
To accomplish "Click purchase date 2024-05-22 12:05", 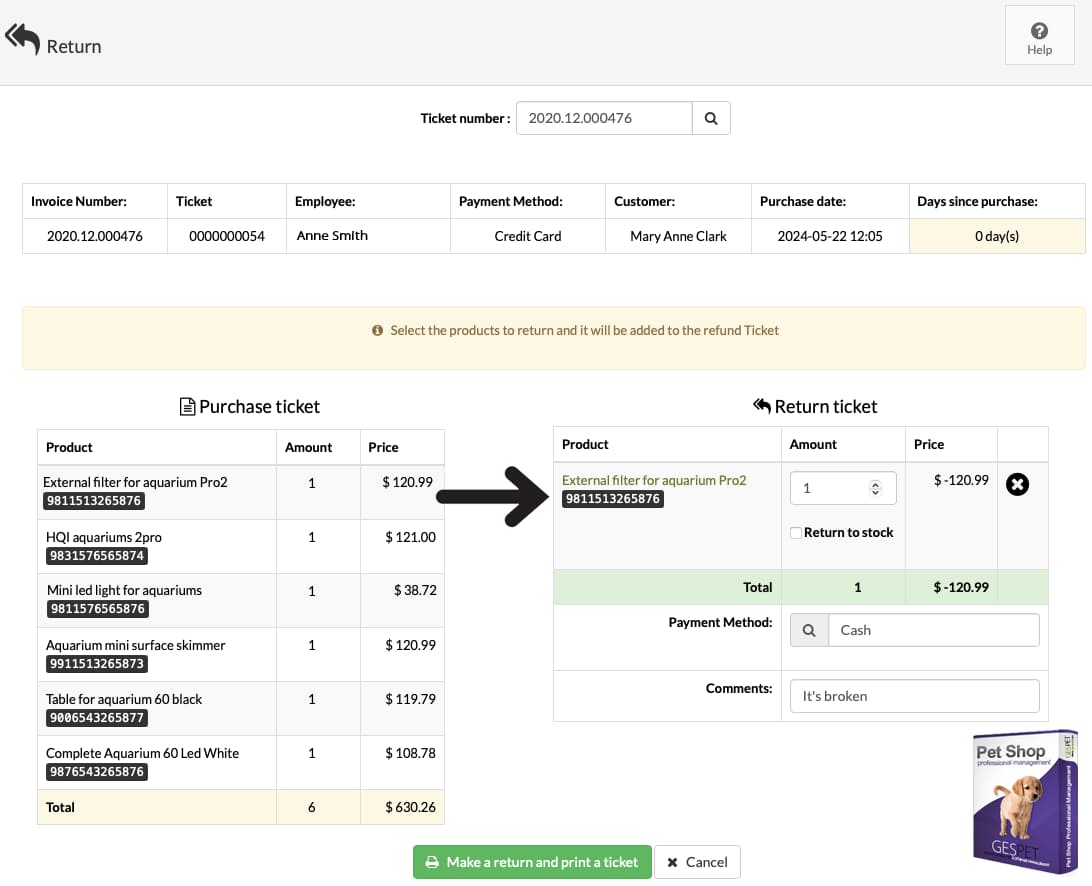I will pos(830,236).
